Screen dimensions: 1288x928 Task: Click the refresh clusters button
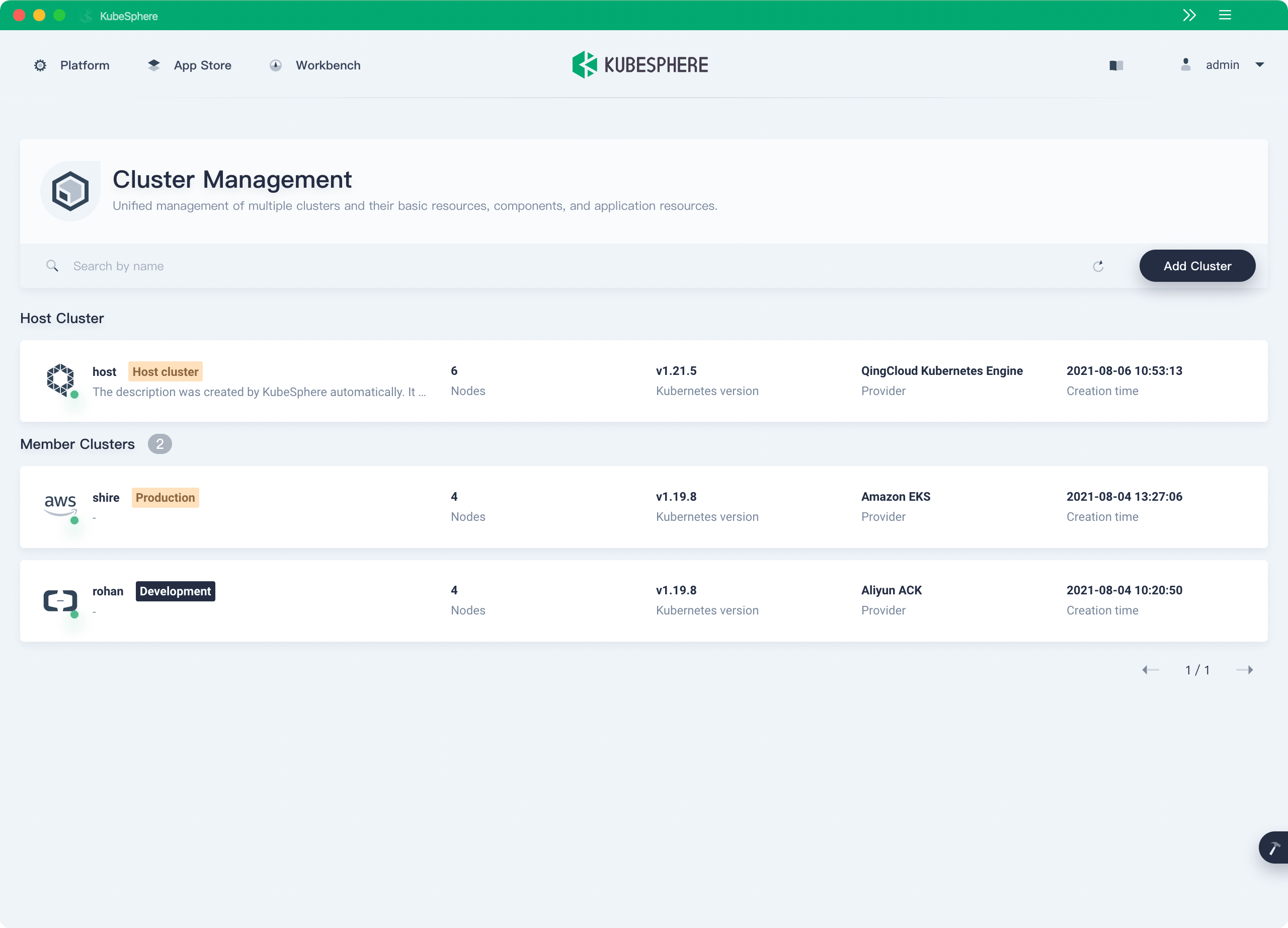1099,266
